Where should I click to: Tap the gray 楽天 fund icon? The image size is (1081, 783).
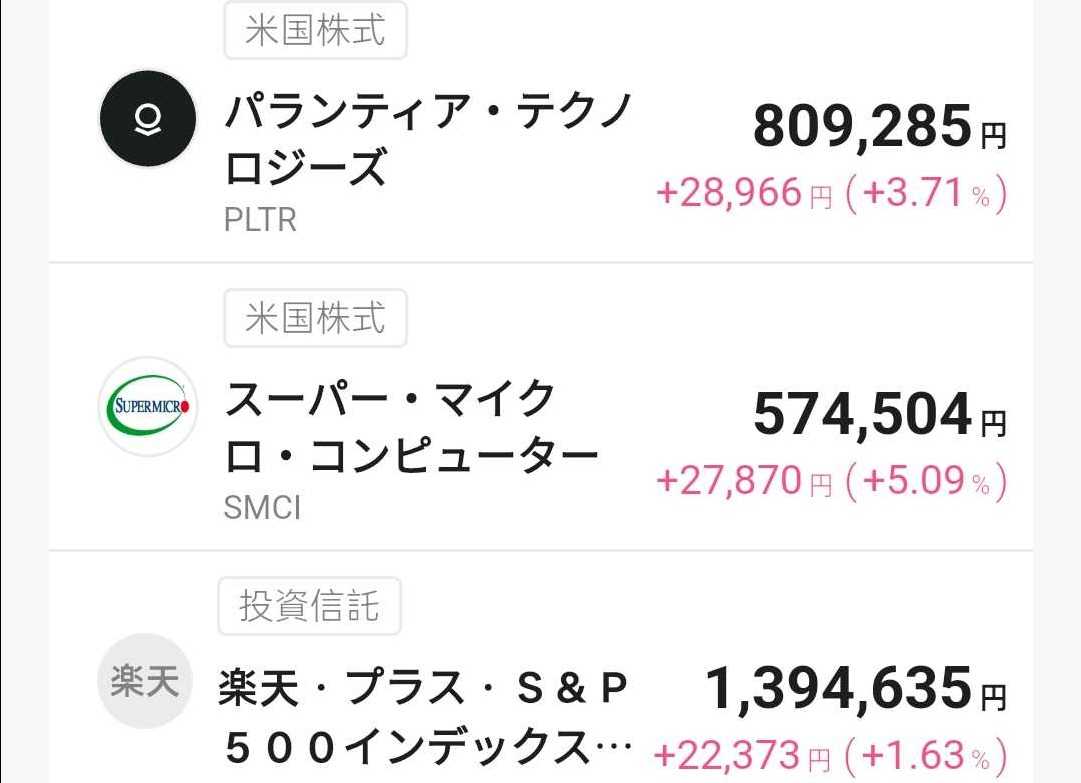pos(145,681)
